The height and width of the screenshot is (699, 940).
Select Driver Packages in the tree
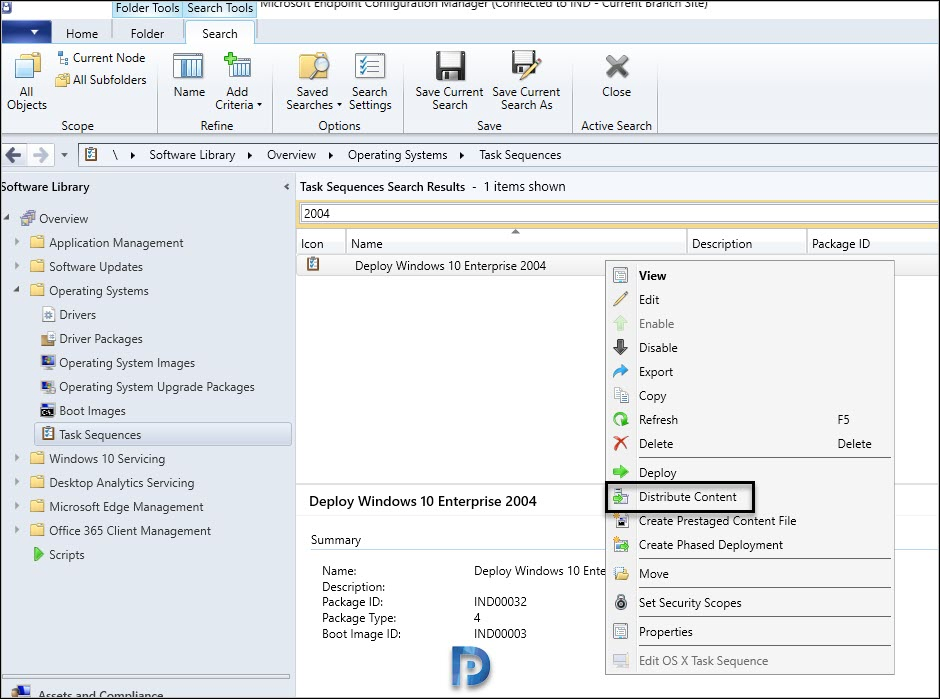coord(92,339)
